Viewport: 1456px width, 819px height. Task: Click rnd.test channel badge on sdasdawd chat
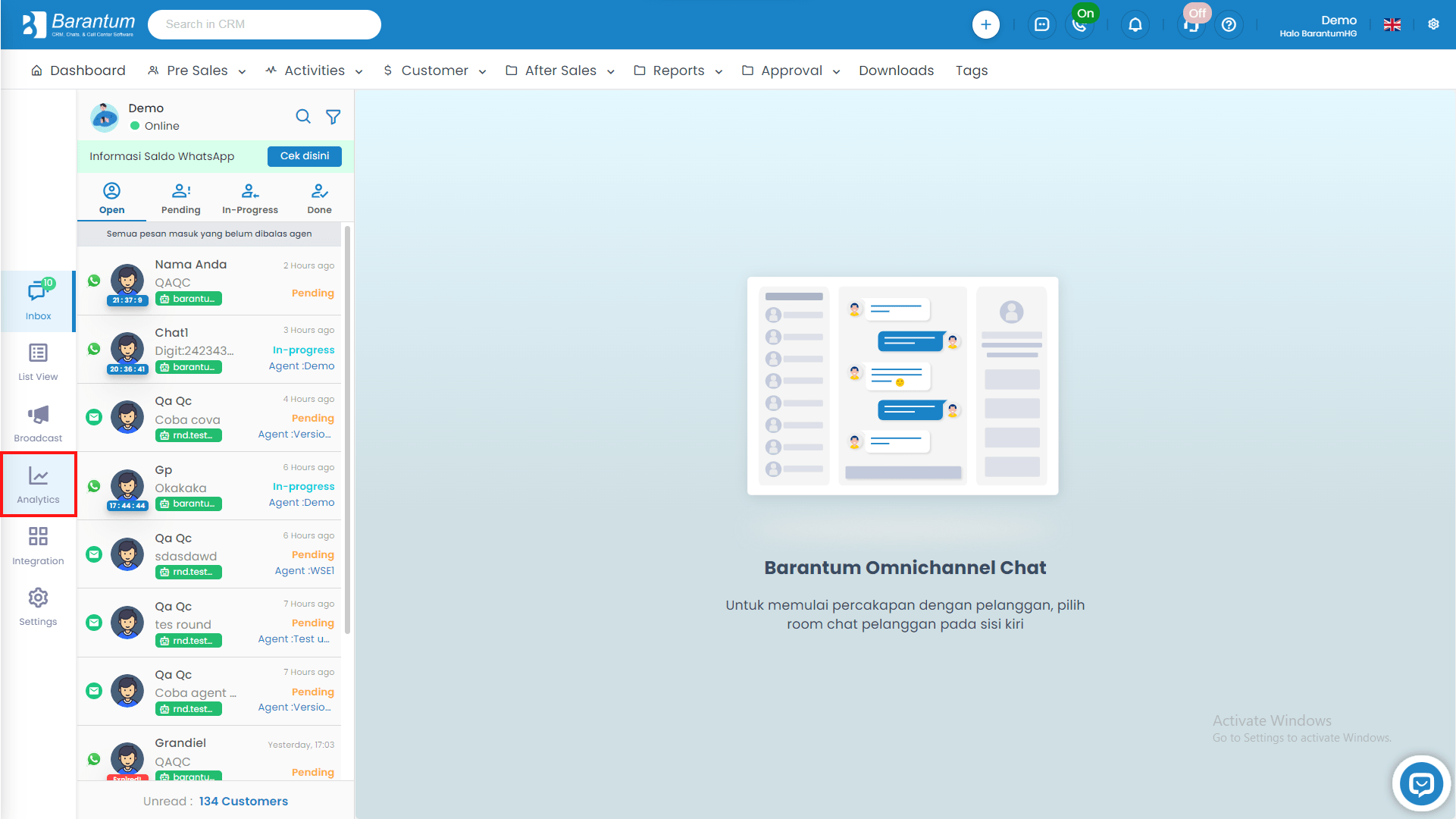point(189,572)
